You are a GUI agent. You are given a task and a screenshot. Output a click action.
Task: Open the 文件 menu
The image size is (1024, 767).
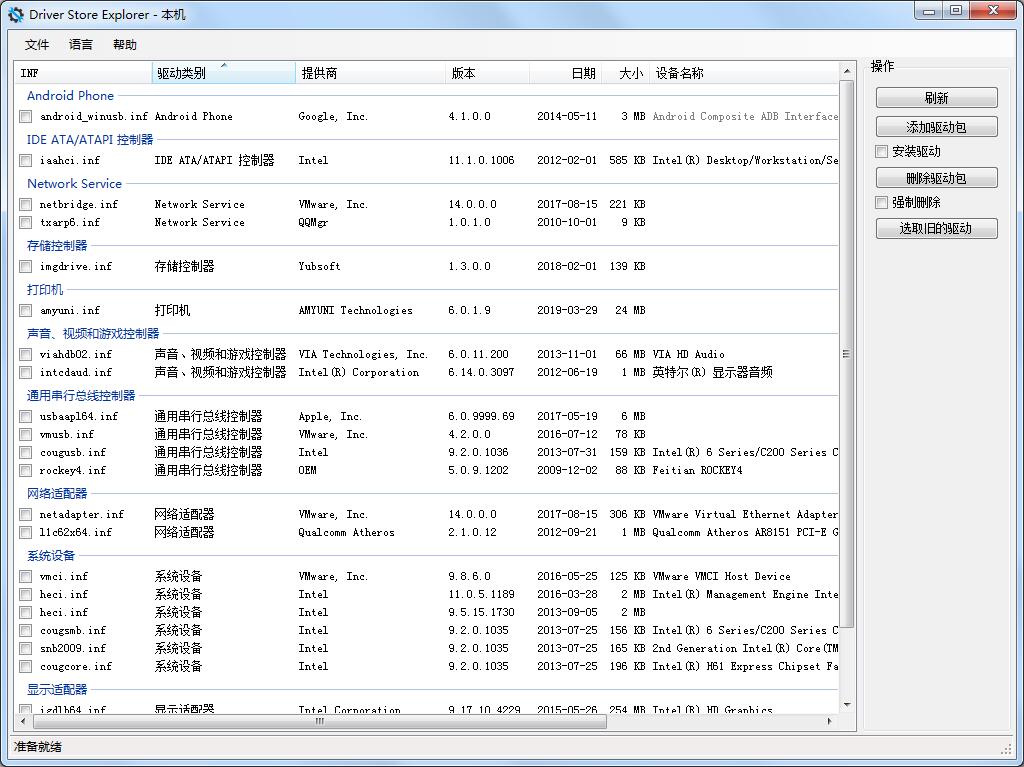[x=36, y=44]
